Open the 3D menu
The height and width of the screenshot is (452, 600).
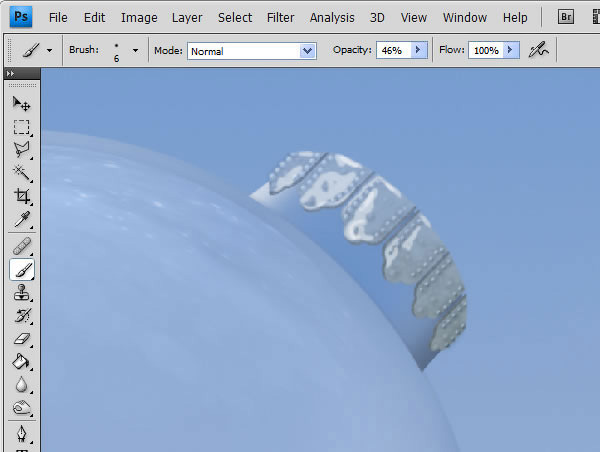377,18
